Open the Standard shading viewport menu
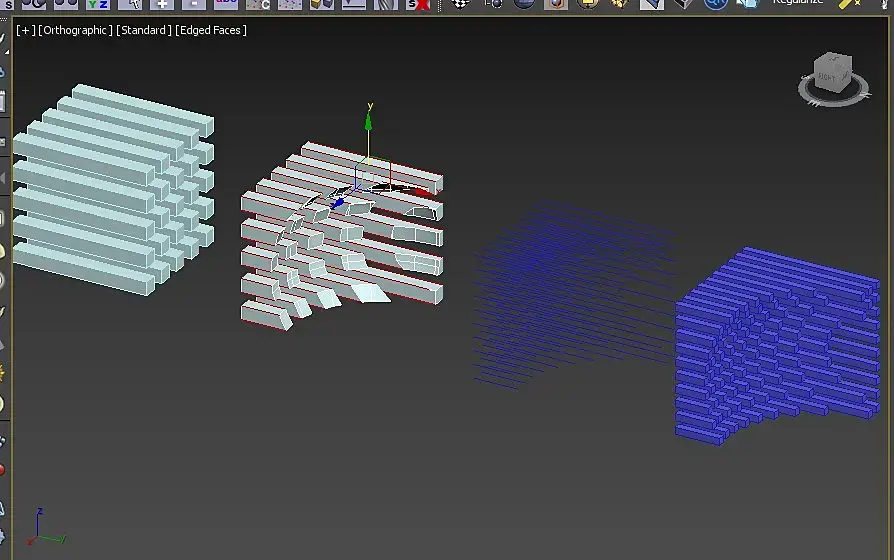 (x=143, y=30)
